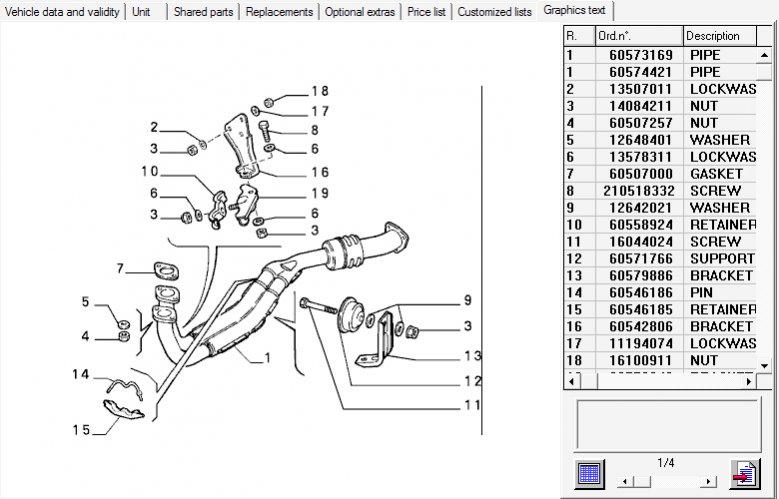
Task: Open the Vehicle data and validity tab
Action: click(63, 11)
